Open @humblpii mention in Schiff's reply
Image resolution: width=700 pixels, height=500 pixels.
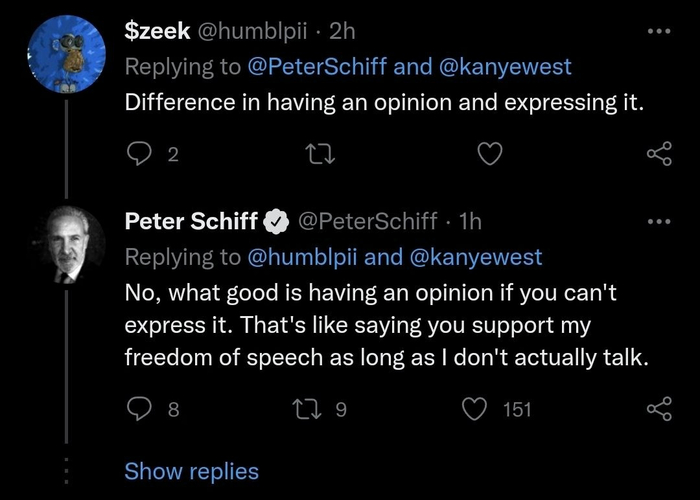click(302, 257)
